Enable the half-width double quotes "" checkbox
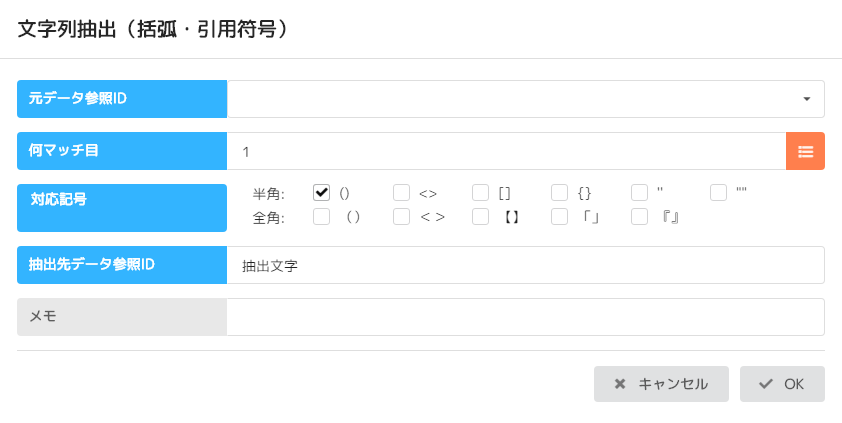 [x=718, y=192]
